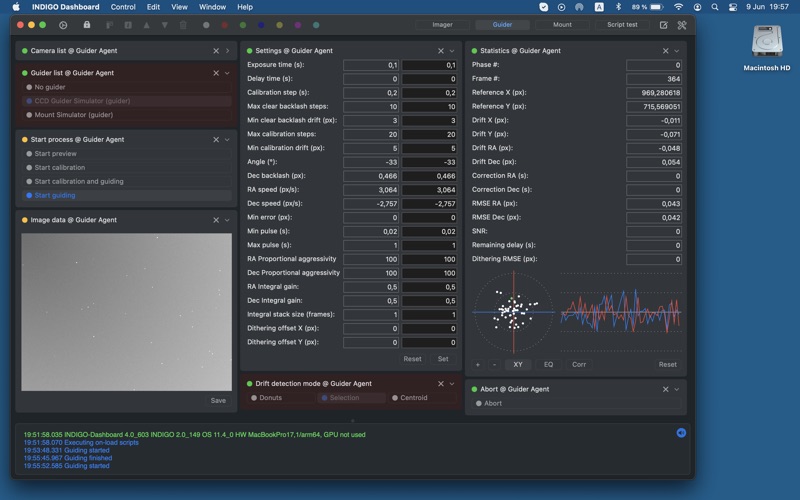Click the padlock icon in the toolbar
This screenshot has height=500, width=800.
coord(87,24)
